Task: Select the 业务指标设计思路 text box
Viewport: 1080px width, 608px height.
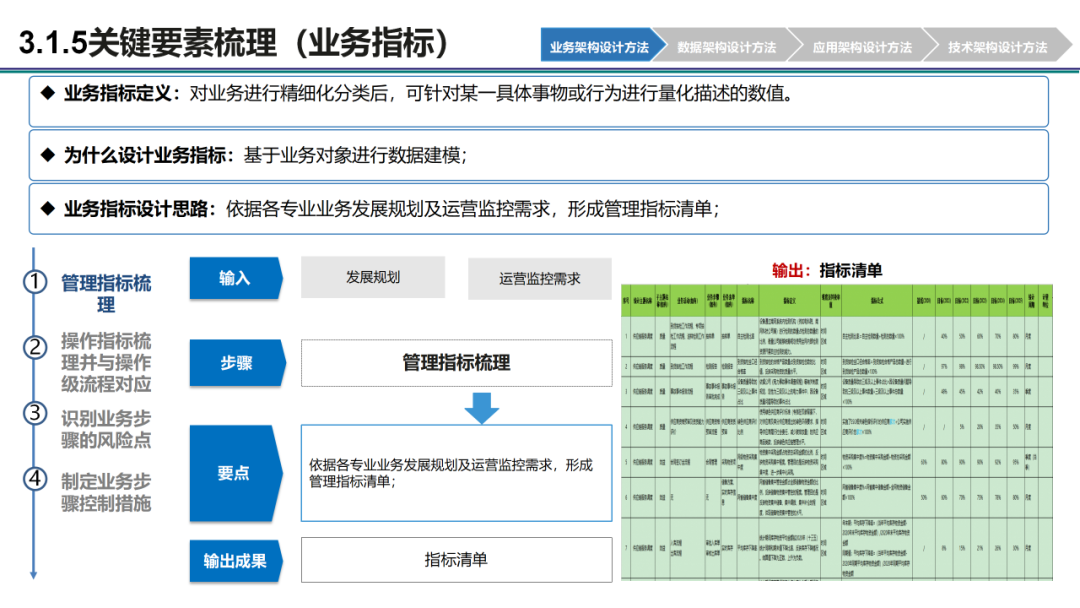Action: coord(539,209)
